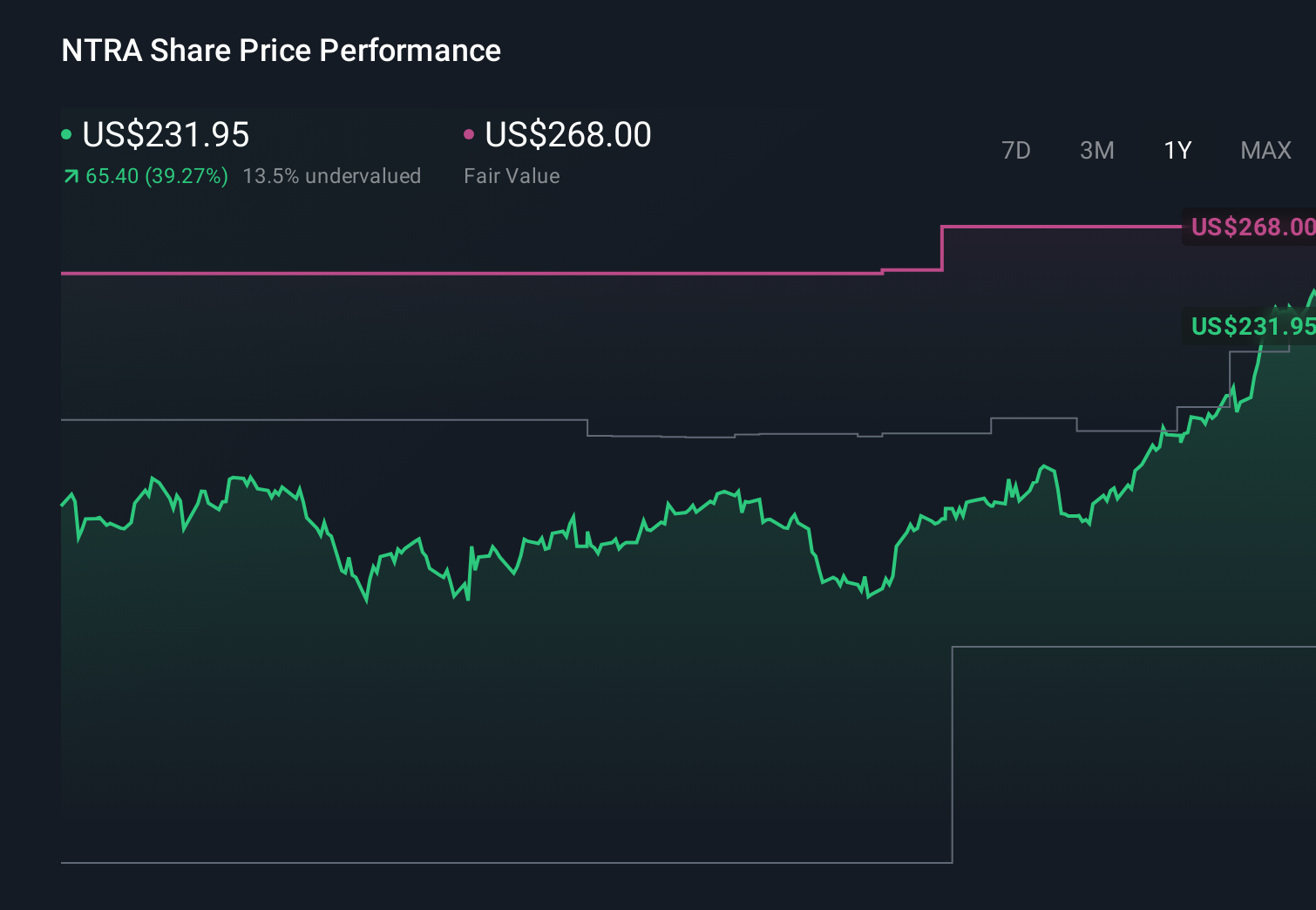Viewport: 1316px width, 910px height.
Task: Select the green share price legend dot
Action: pyautogui.click(x=67, y=133)
